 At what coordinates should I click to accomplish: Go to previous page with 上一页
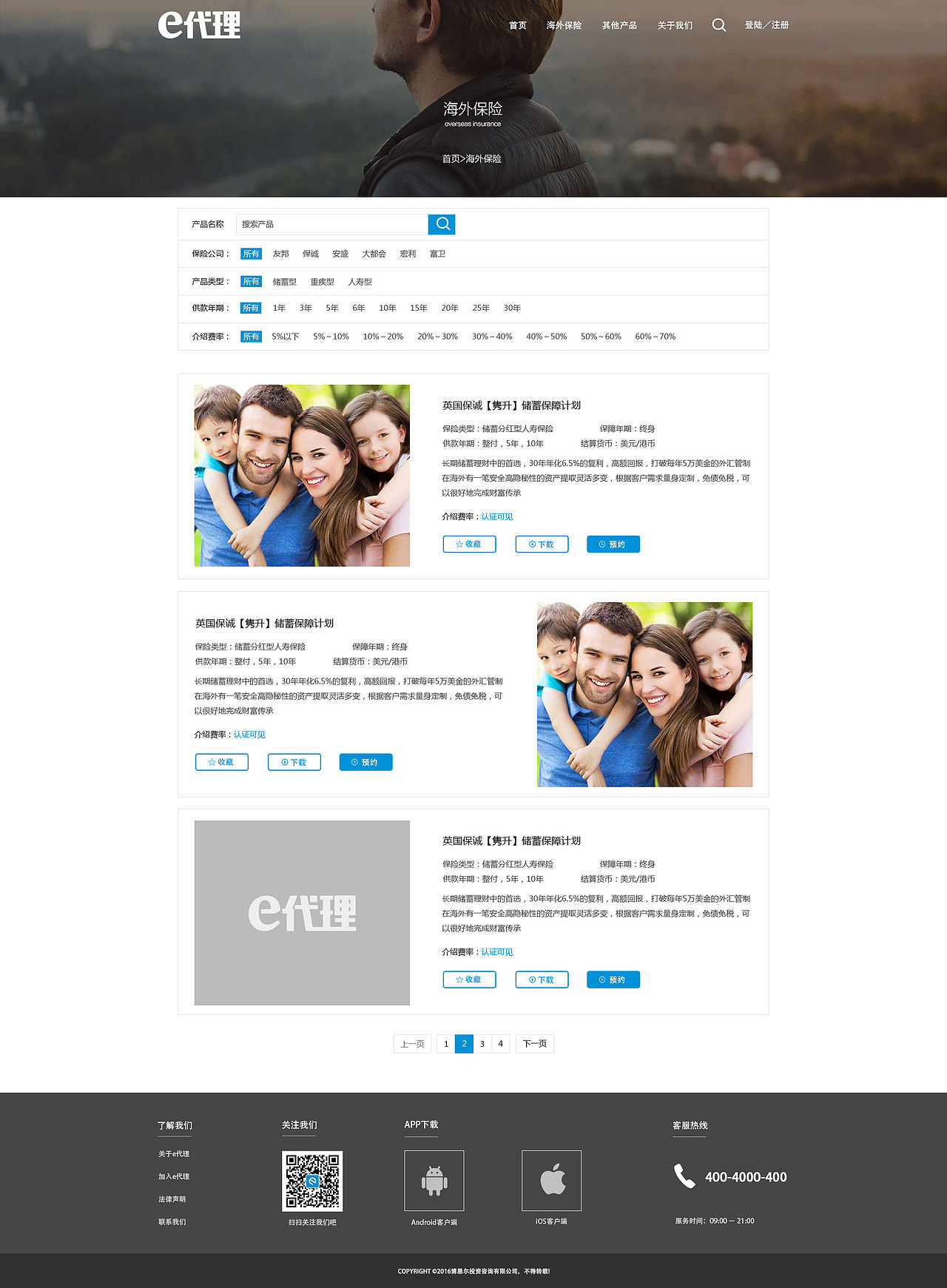[x=412, y=1044]
